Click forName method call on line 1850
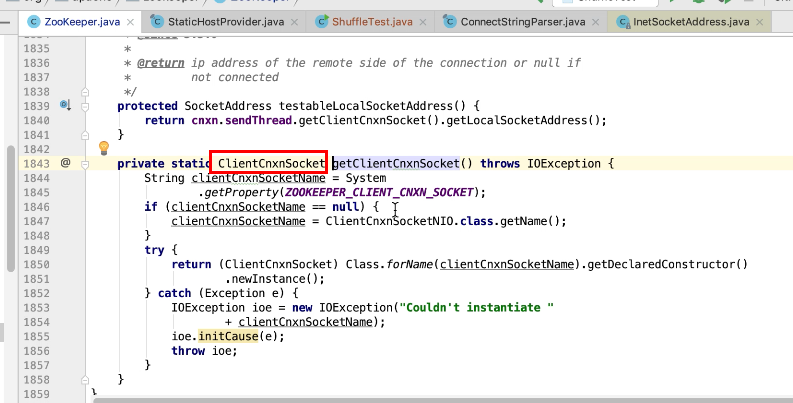The height and width of the screenshot is (403, 793). tap(410, 264)
